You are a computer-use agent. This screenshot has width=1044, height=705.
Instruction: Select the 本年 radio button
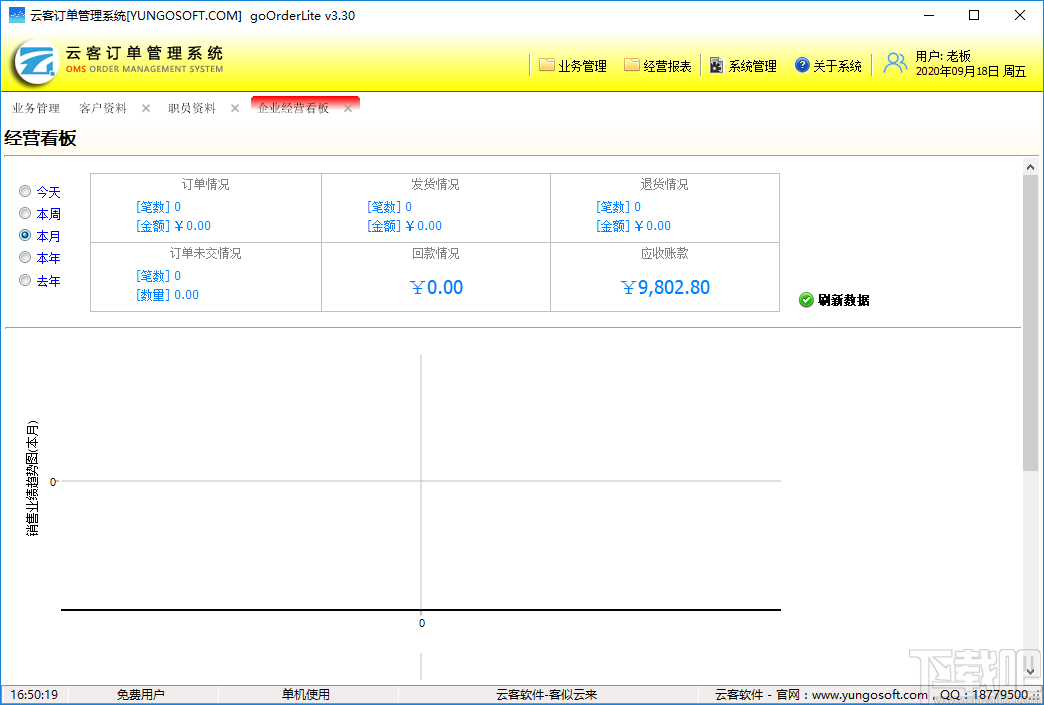24,257
